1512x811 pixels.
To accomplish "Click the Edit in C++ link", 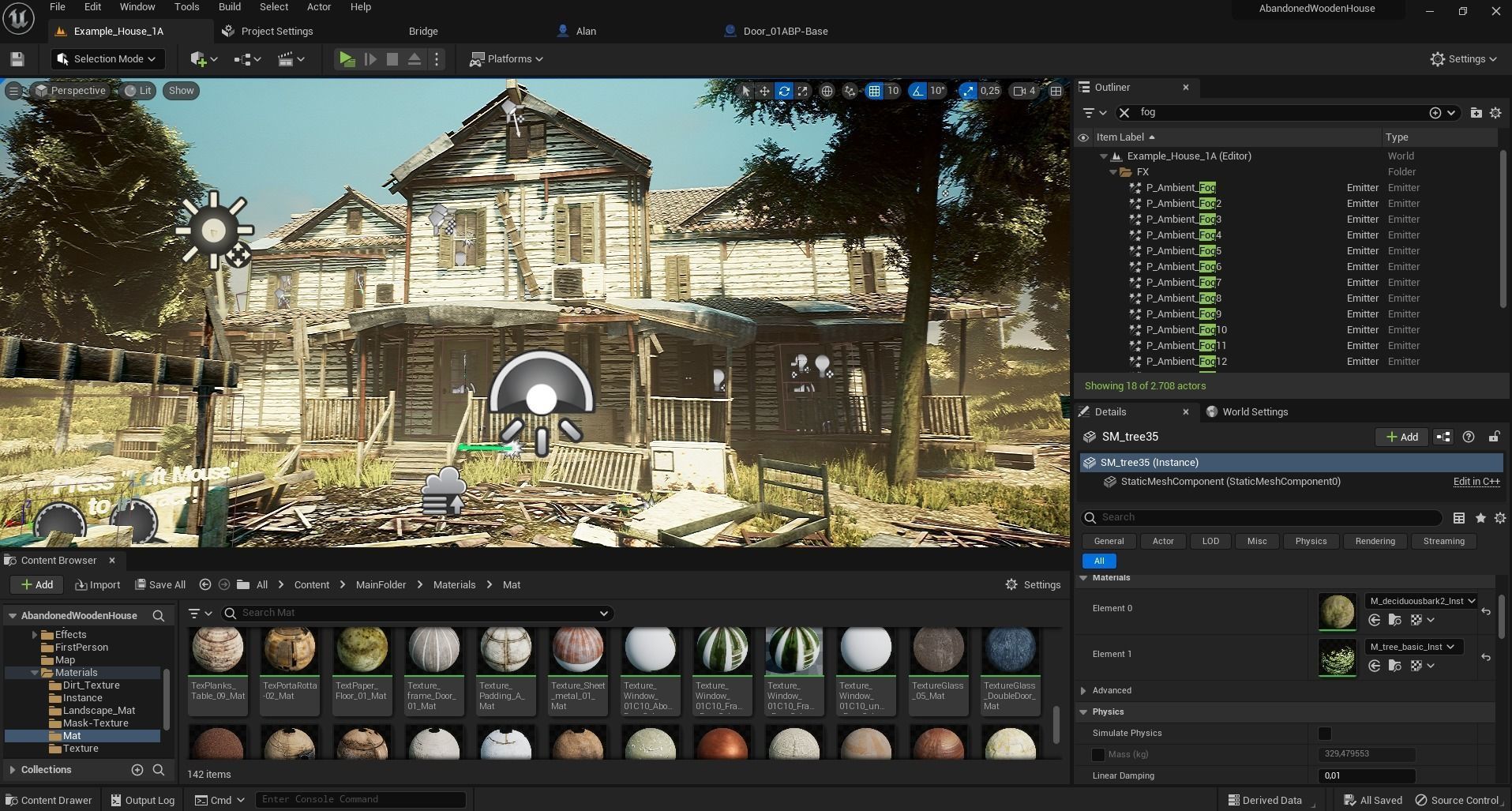I will [x=1476, y=482].
